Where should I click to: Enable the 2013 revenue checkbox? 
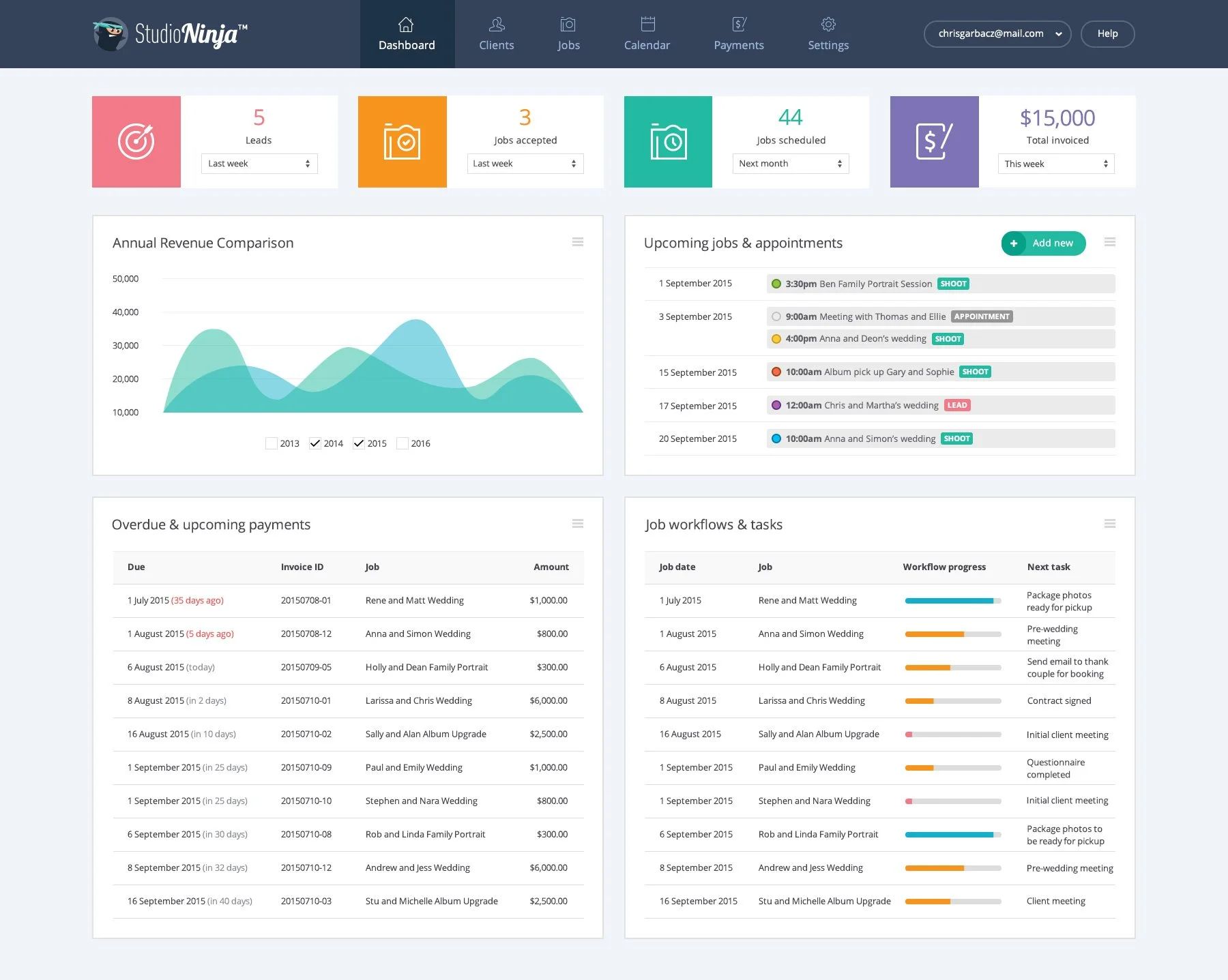[x=272, y=443]
